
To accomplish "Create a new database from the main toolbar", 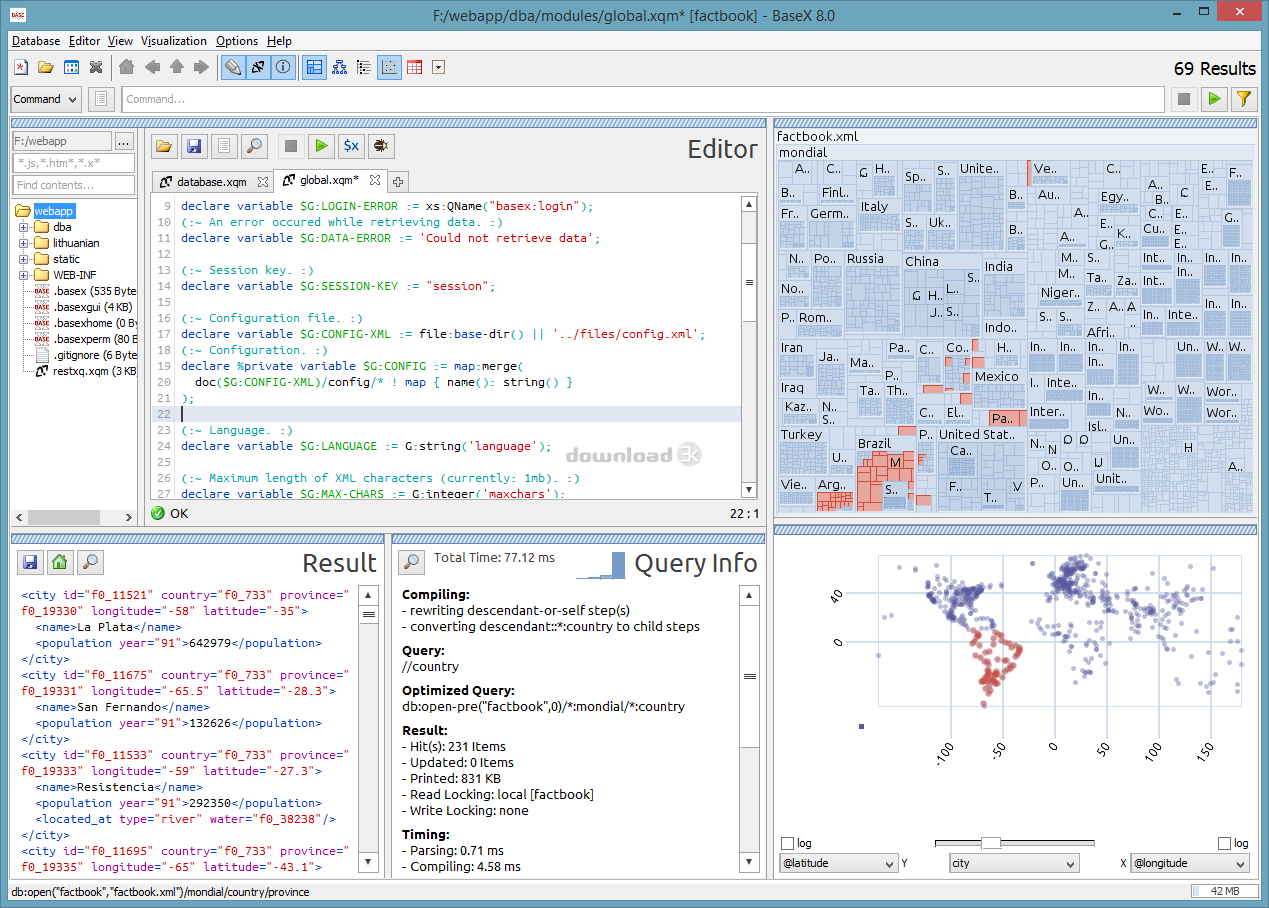I will click(x=20, y=68).
